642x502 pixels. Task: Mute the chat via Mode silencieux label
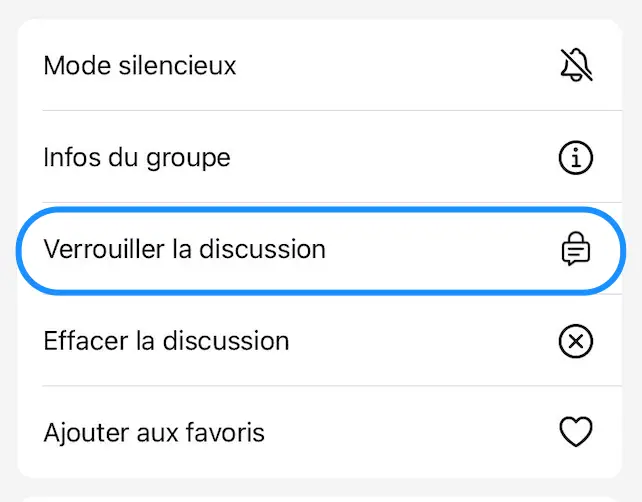(x=140, y=65)
